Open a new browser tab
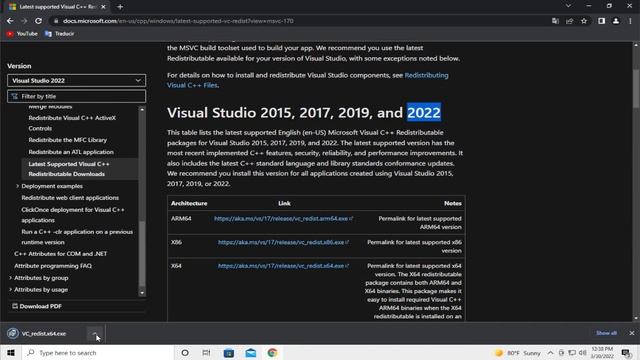This screenshot has width=640, height=360. point(120,7)
